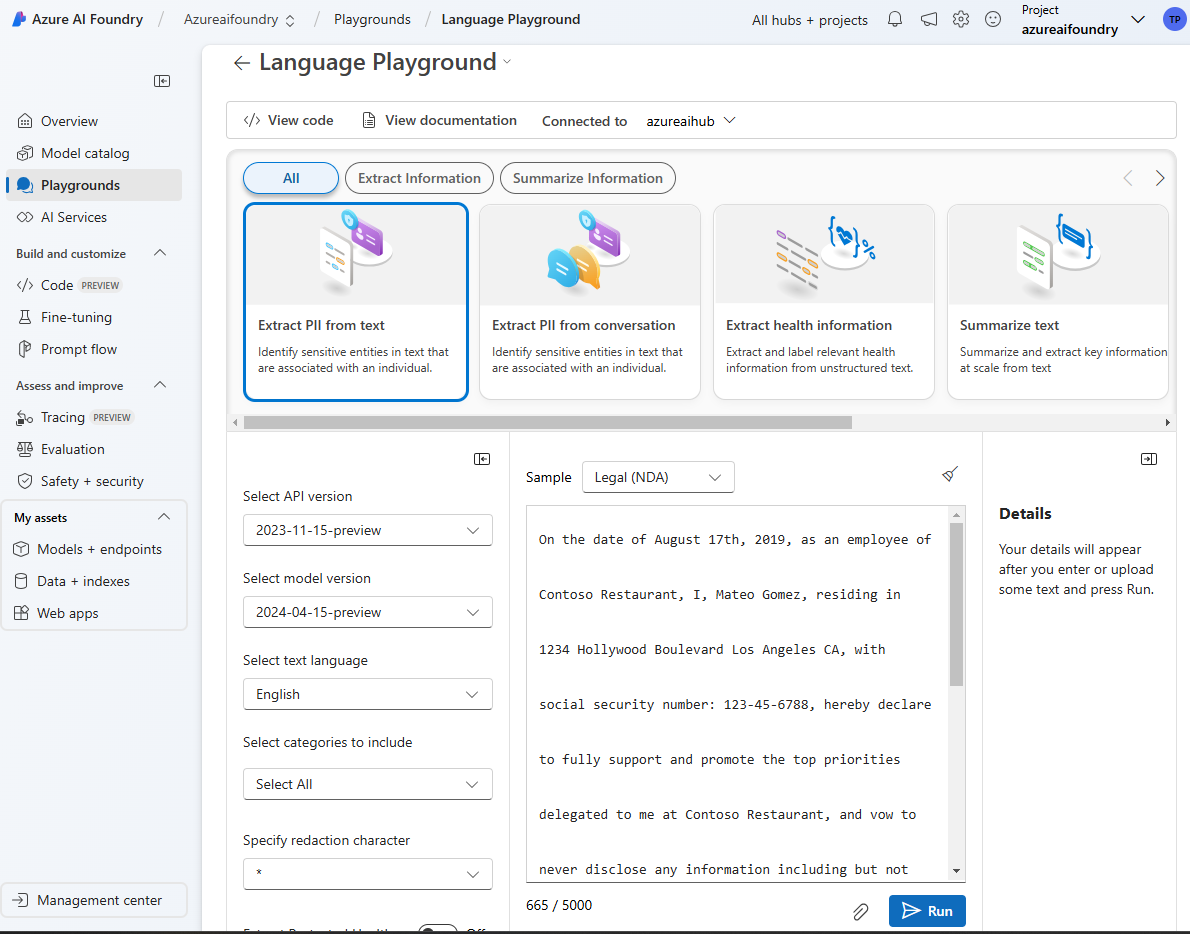Open View documentation
1190x934 pixels.
pos(439,121)
